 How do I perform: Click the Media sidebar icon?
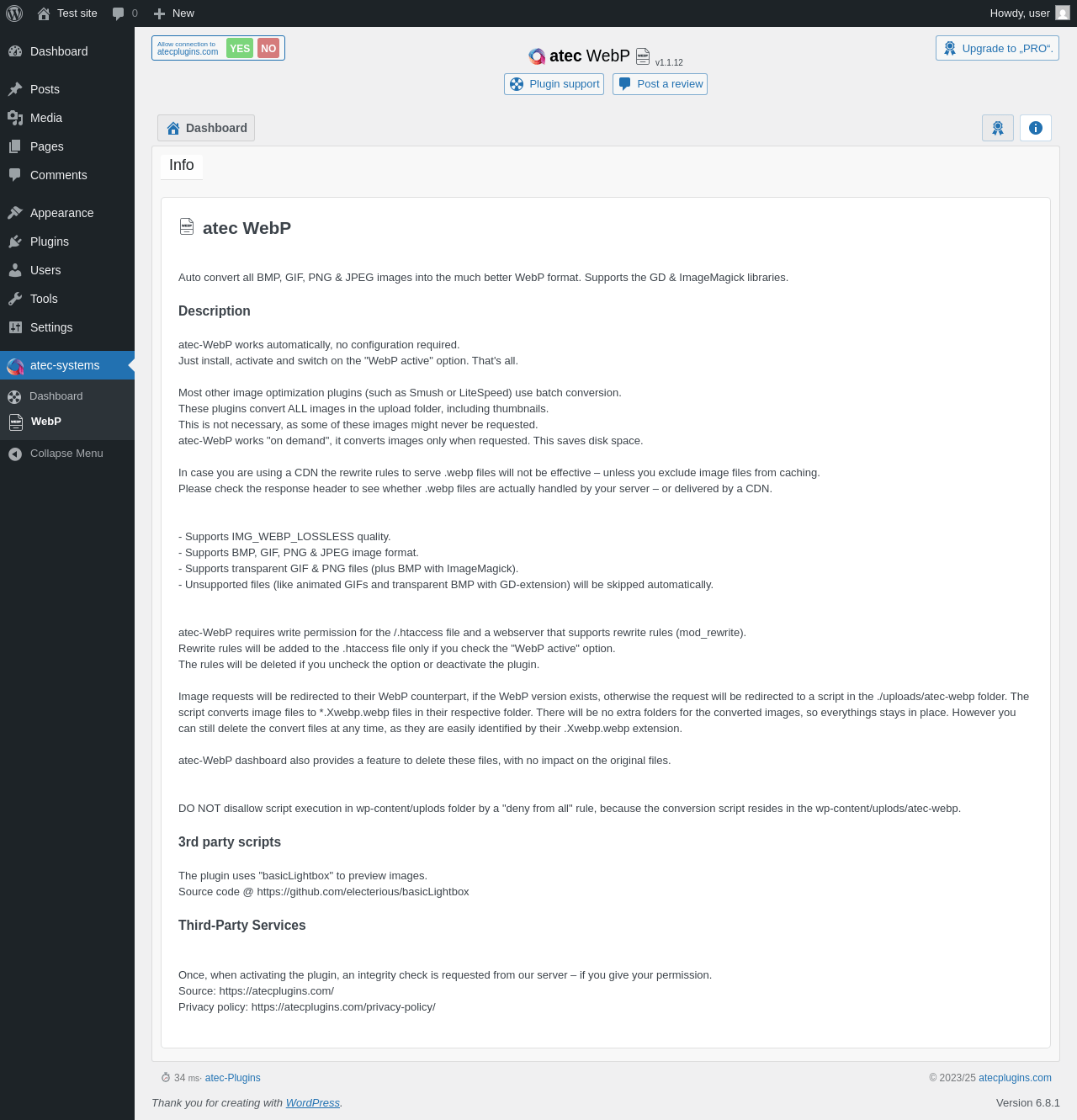15,118
